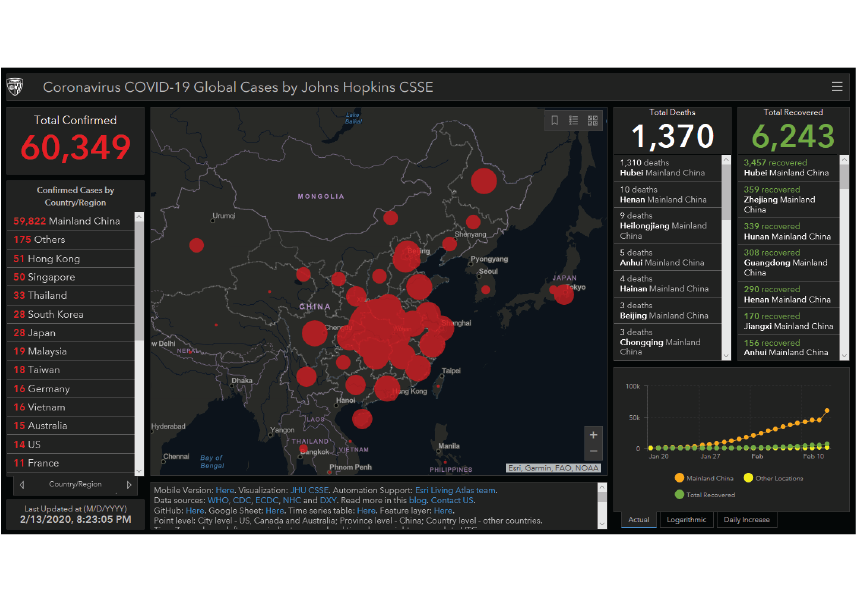
Task: Zoom in on the map
Action: coord(594,435)
